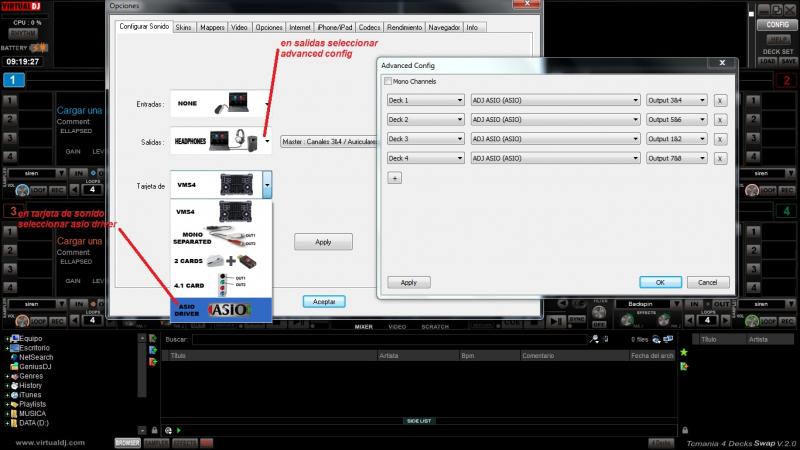Expand the Playlists tree node
800x450 pixels.
click(x=7, y=404)
